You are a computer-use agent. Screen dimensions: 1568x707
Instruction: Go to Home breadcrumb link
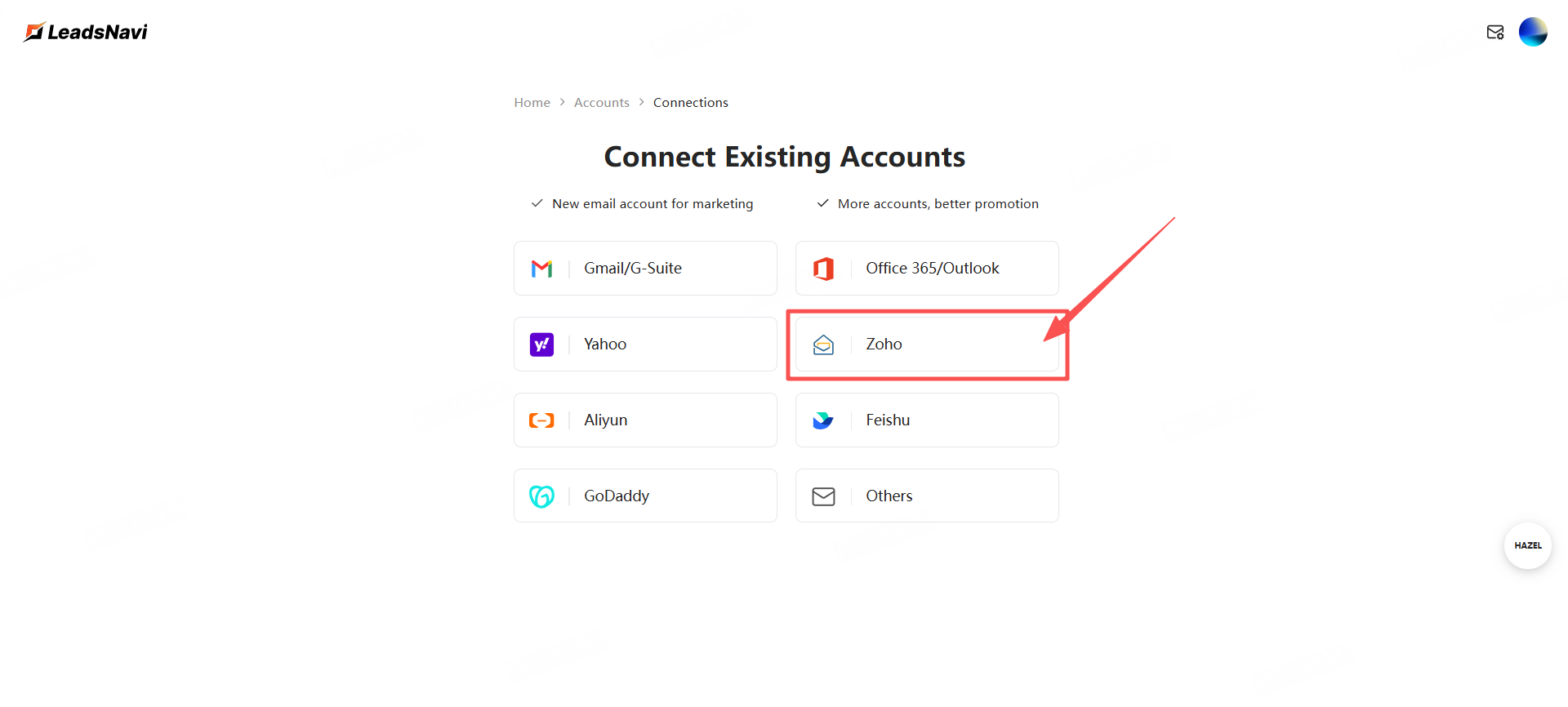[532, 103]
